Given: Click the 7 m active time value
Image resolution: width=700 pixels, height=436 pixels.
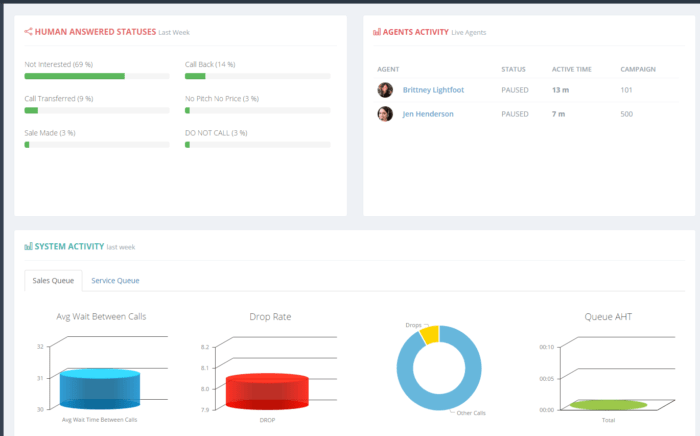Looking at the screenshot, I should [x=558, y=114].
